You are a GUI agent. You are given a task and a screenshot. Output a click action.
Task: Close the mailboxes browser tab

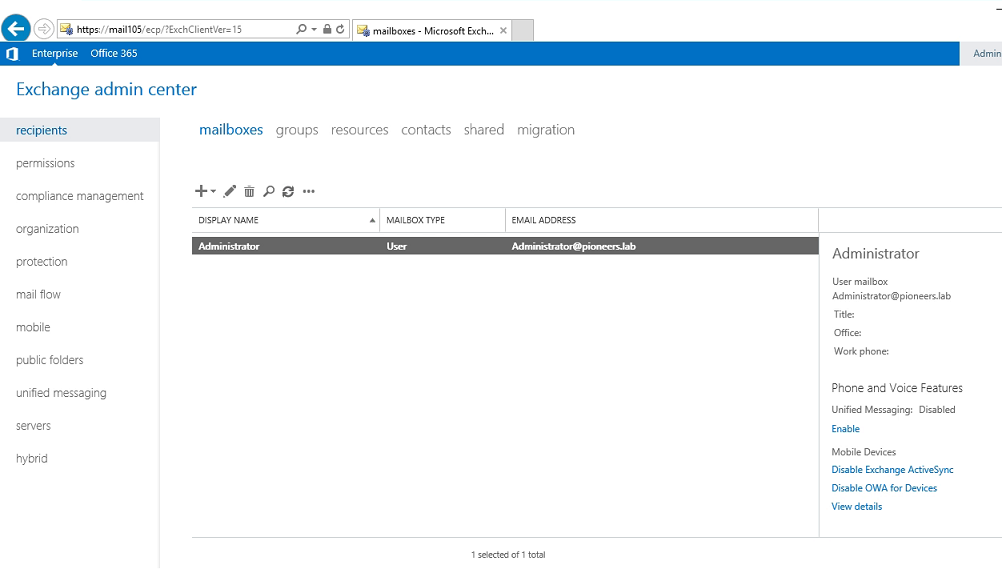pos(503,30)
